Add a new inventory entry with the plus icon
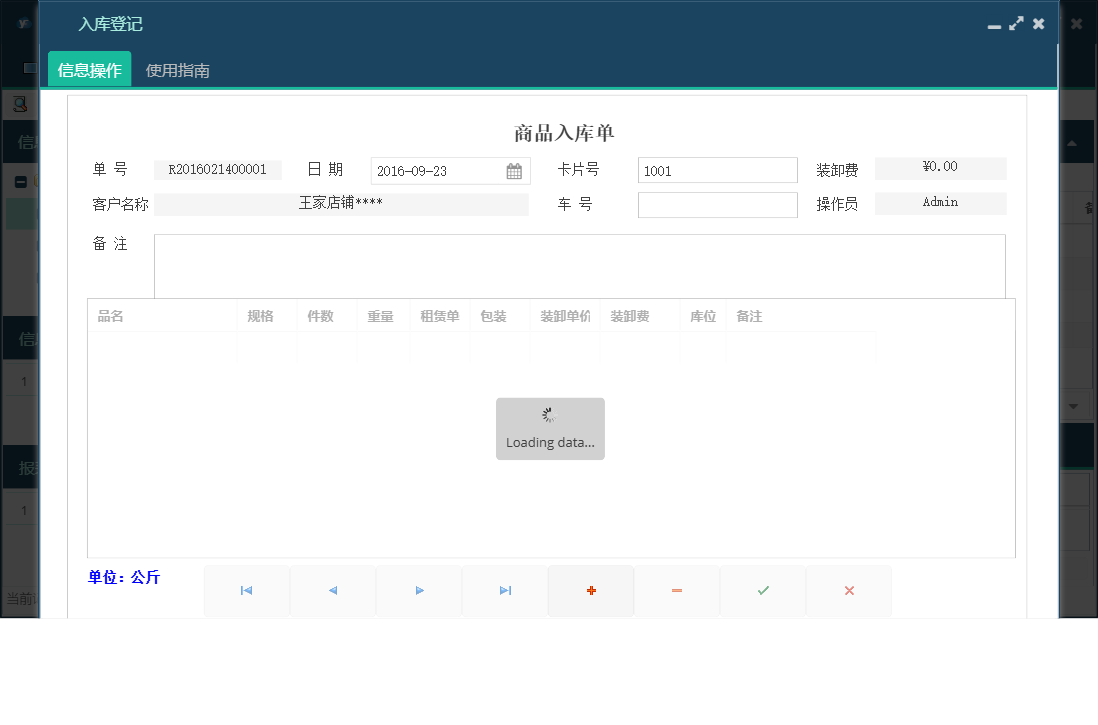This screenshot has width=1098, height=725. pyautogui.click(x=590, y=591)
